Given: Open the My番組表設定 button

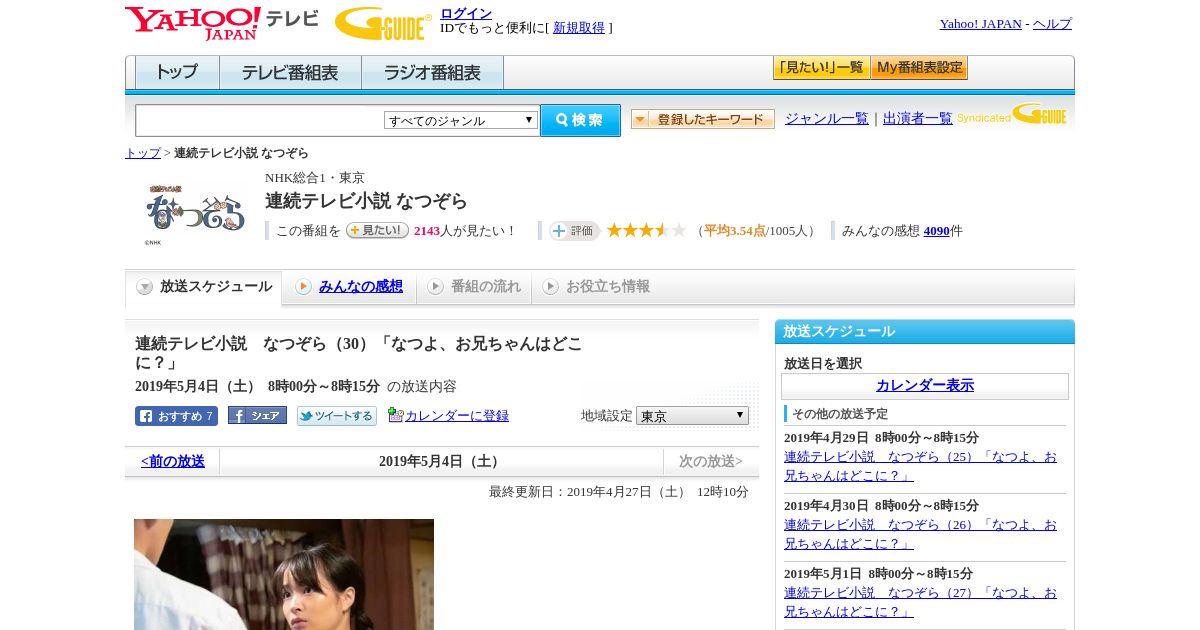Looking at the screenshot, I should (919, 68).
